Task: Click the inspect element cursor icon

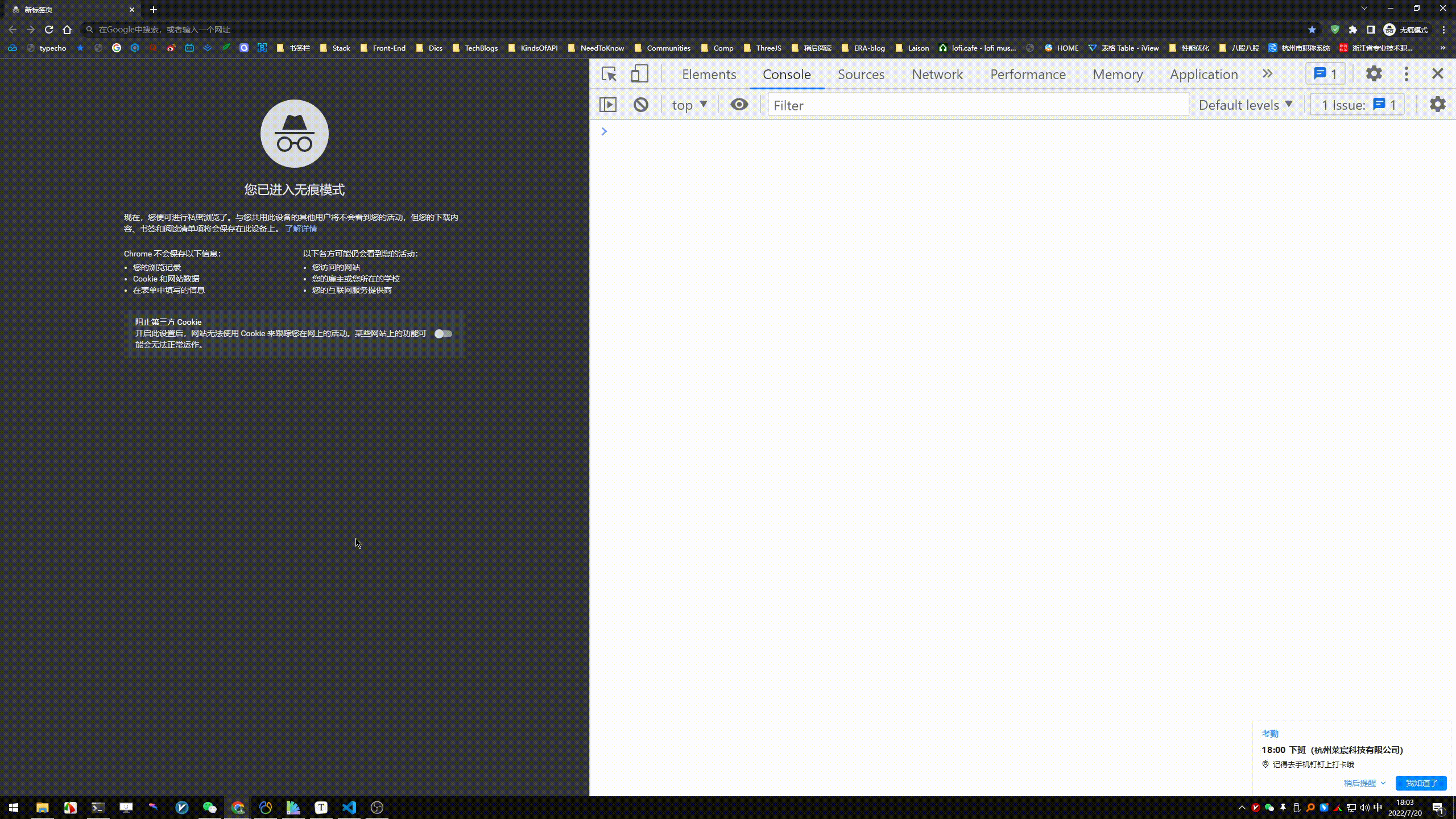Action: pyautogui.click(x=607, y=73)
